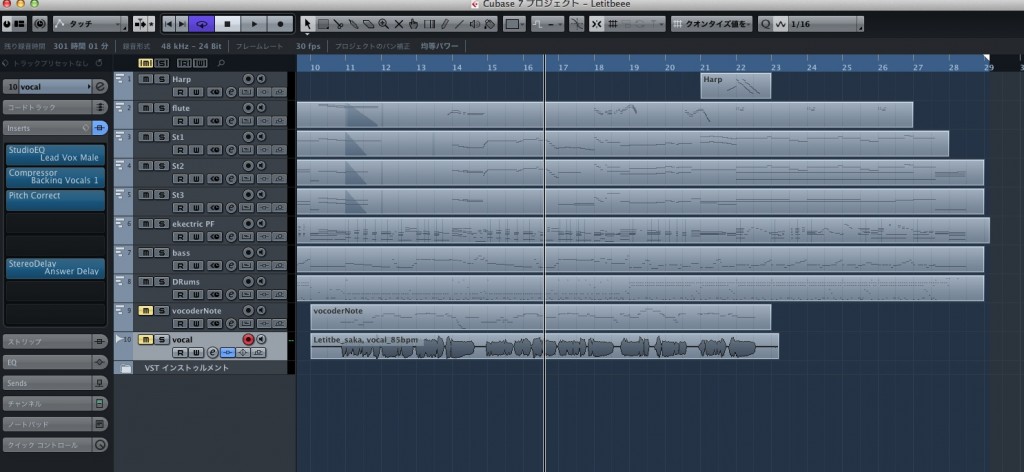Screen dimensions: 1024x472
Task: Open channel settings 'e' on bass track
Action: click(231, 266)
